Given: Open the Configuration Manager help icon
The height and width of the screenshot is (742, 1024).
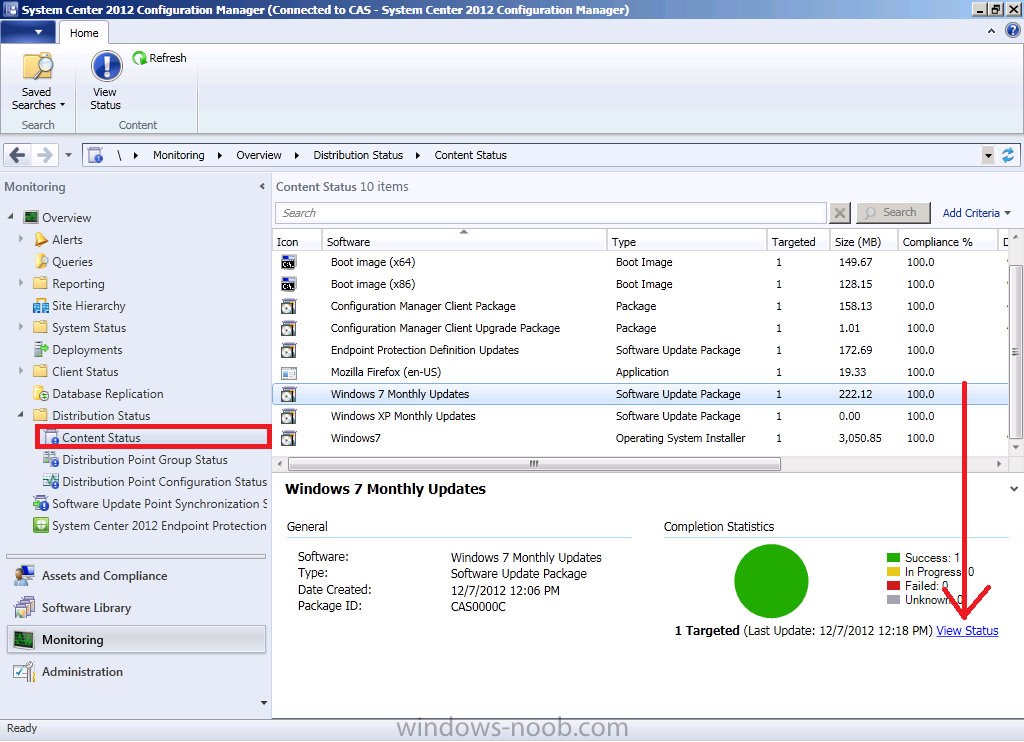Looking at the screenshot, I should click(x=1014, y=30).
